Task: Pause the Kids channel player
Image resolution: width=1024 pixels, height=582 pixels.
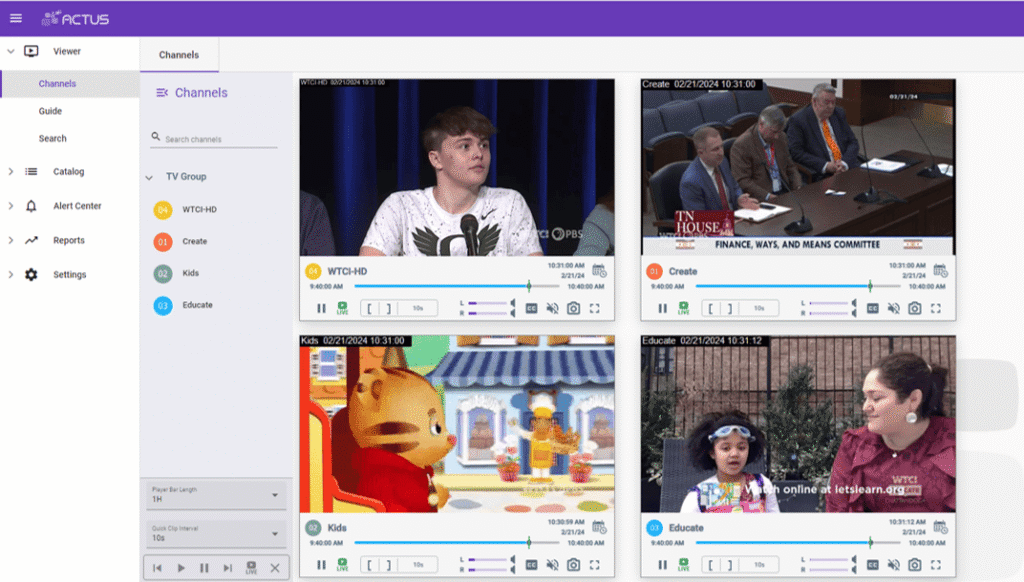Action: point(321,565)
